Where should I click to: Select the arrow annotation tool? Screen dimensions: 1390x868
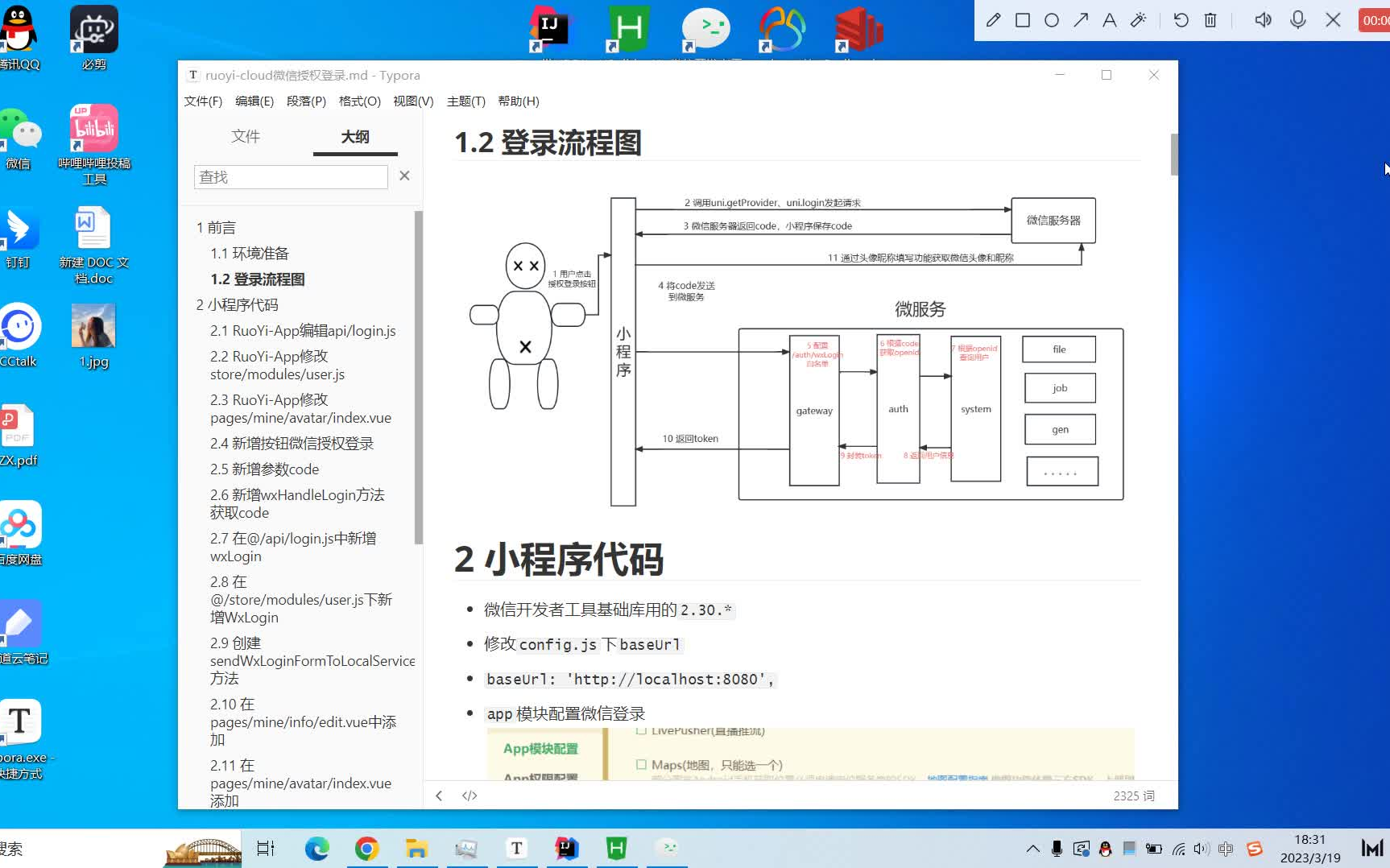[1081, 20]
